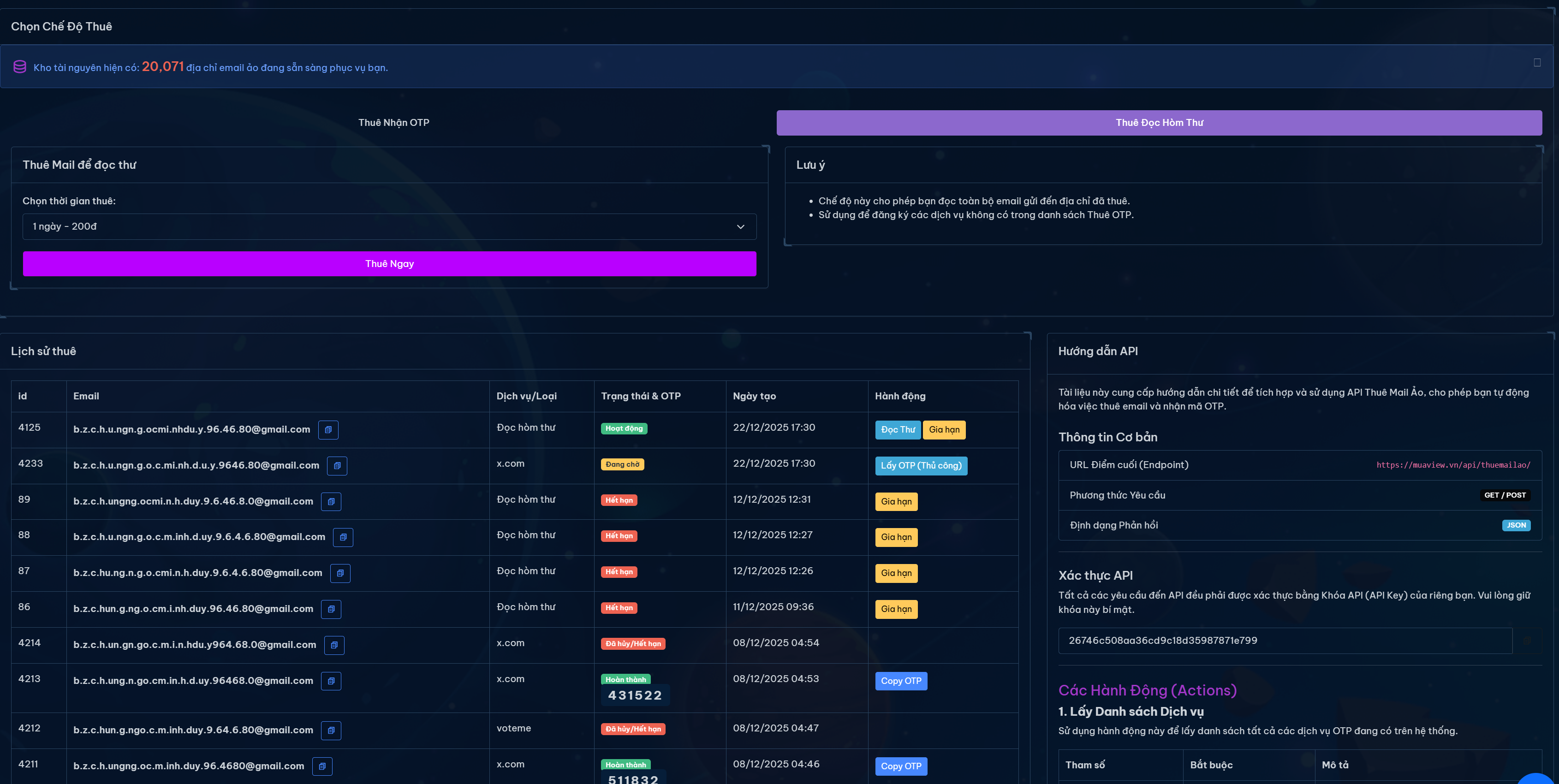The width and height of the screenshot is (1559, 784).
Task: Click Đọc Thư for rental 4125
Action: tap(898, 429)
